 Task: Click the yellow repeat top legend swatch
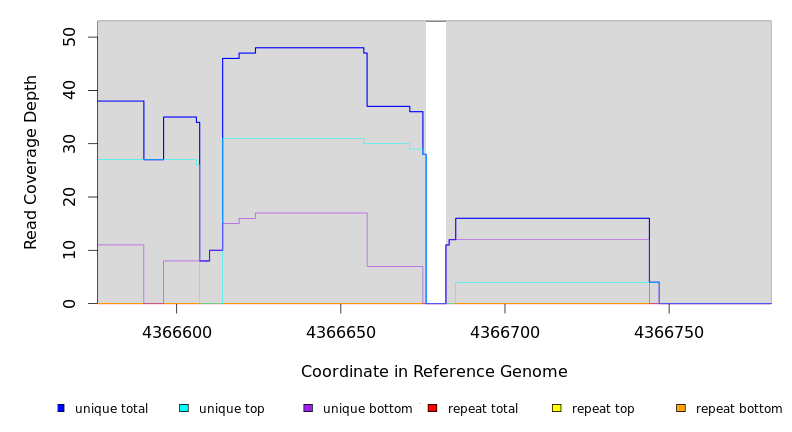(557, 408)
